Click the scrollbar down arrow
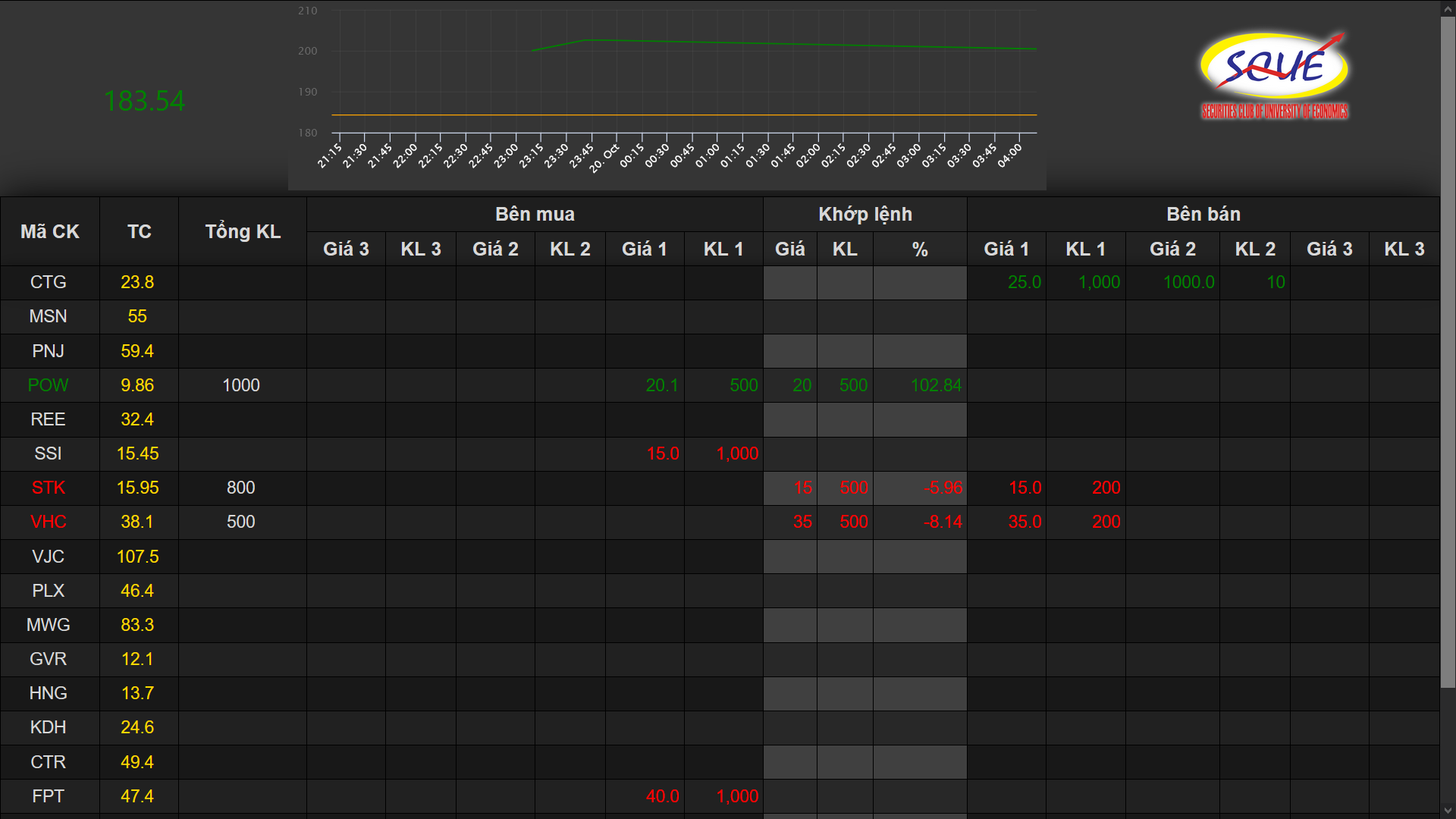Image resolution: width=1456 pixels, height=819 pixels. coord(1448,810)
